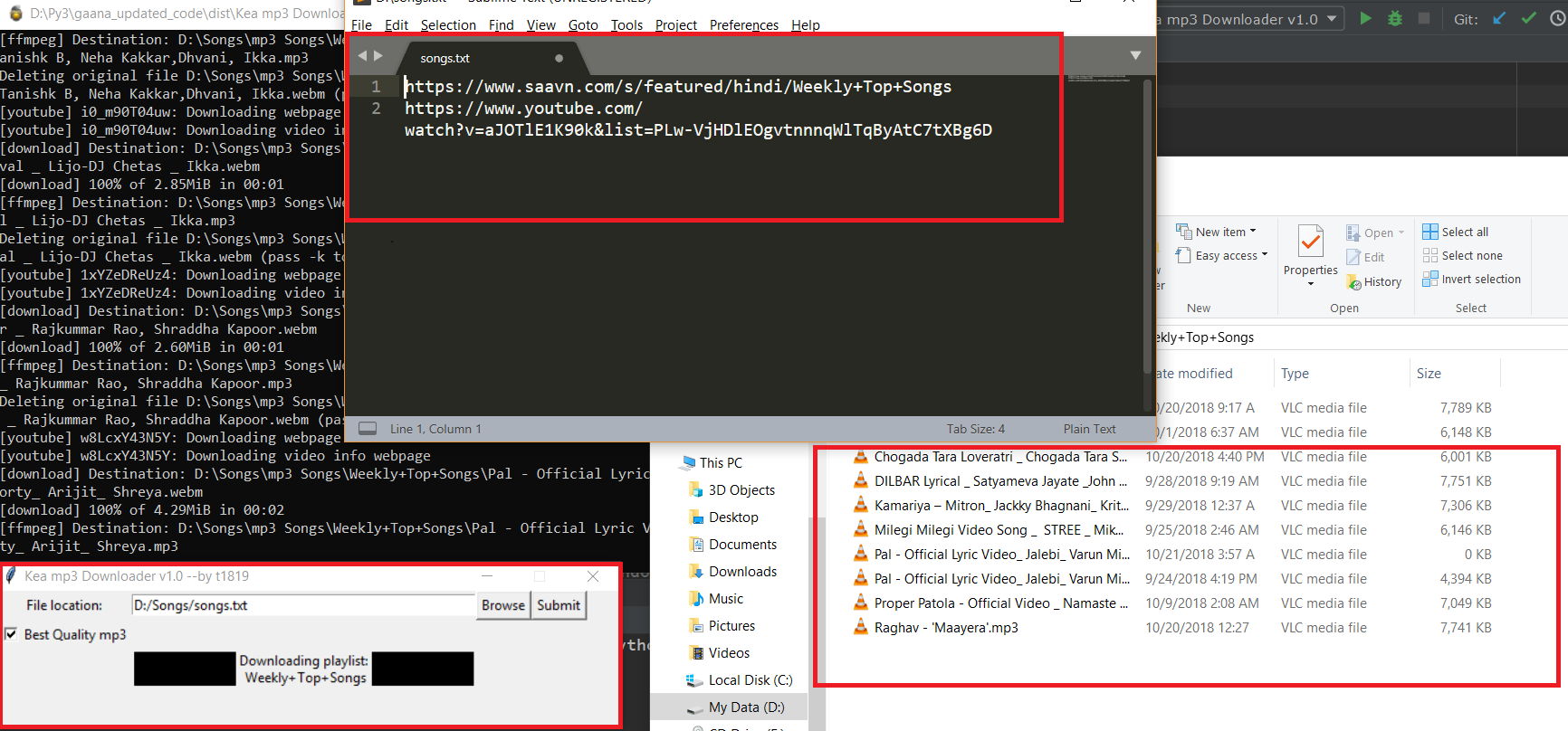The width and height of the screenshot is (1568, 731).
Task: Toggle the Sublime side bar panel switcher icon
Action: pos(368,429)
